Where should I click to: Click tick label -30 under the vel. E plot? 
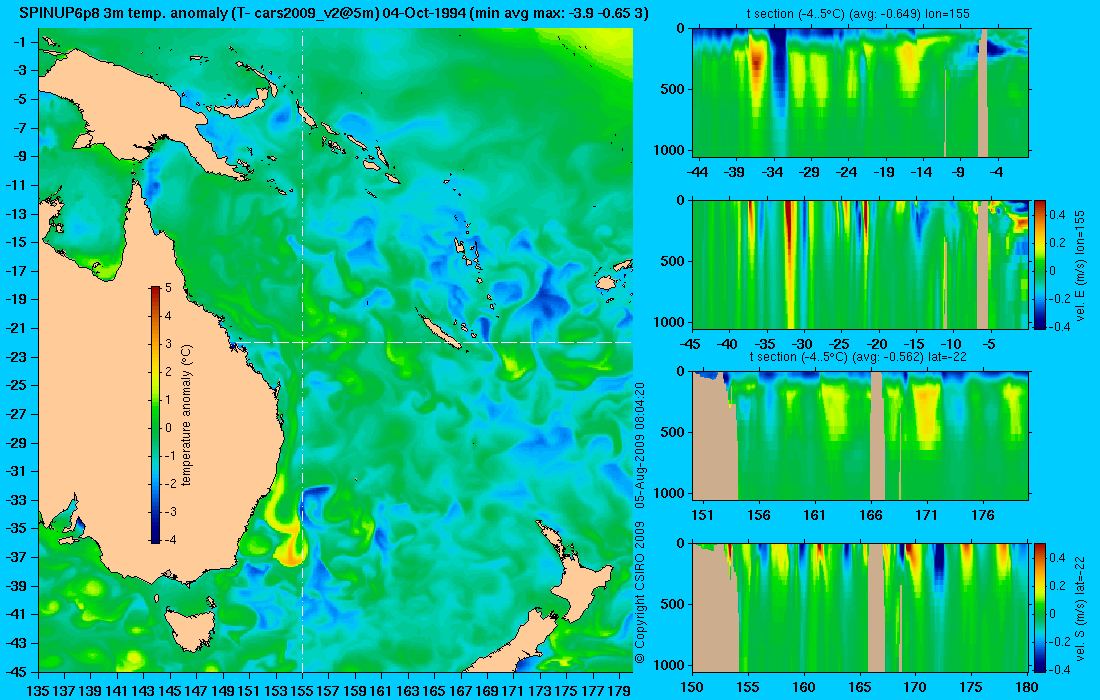[x=802, y=344]
